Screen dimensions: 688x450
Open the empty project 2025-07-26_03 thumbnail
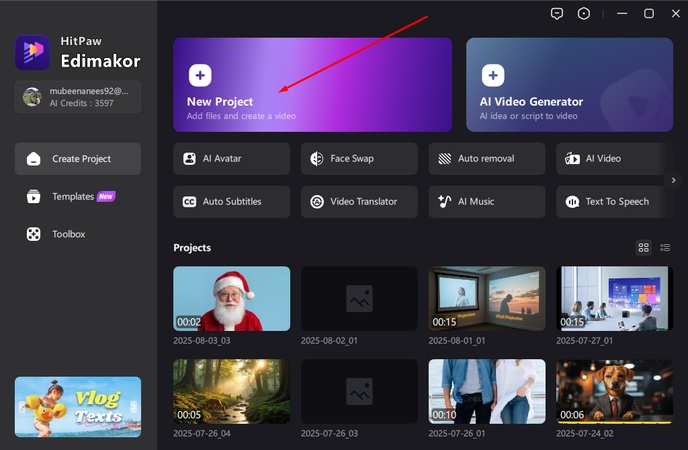pyautogui.click(x=359, y=392)
